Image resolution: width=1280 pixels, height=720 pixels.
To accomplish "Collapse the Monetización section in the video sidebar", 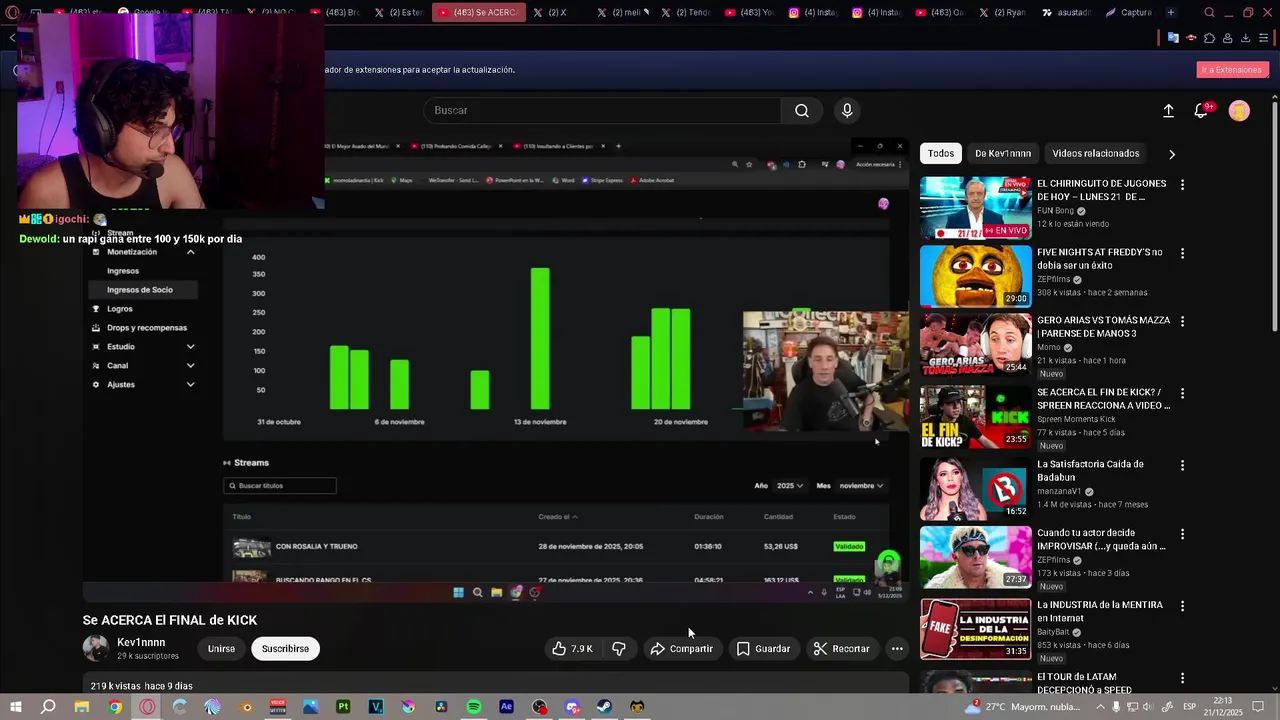I will [x=190, y=252].
